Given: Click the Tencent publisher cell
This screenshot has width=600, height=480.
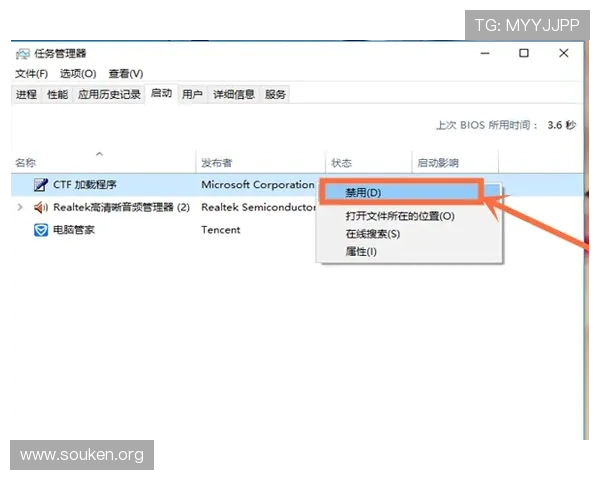Looking at the screenshot, I should pos(221,230).
